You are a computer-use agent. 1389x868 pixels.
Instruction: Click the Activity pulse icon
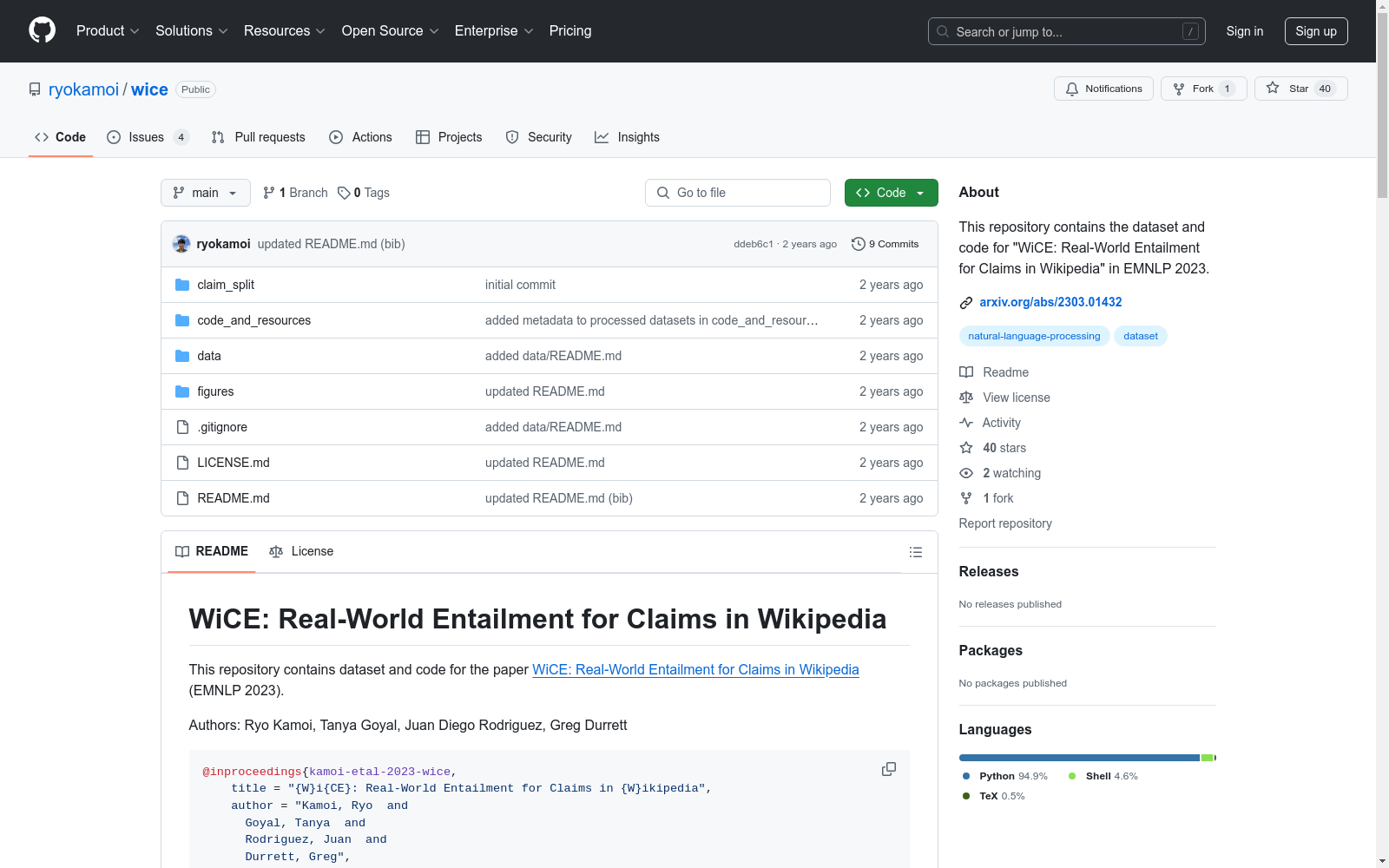click(x=966, y=423)
